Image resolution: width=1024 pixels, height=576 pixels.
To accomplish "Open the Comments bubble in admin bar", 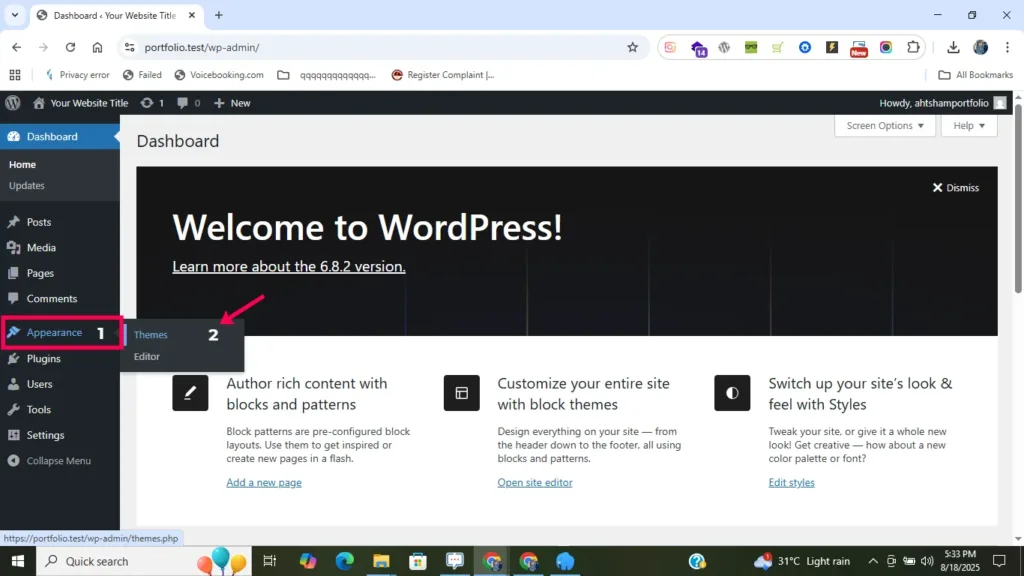I will tap(188, 103).
